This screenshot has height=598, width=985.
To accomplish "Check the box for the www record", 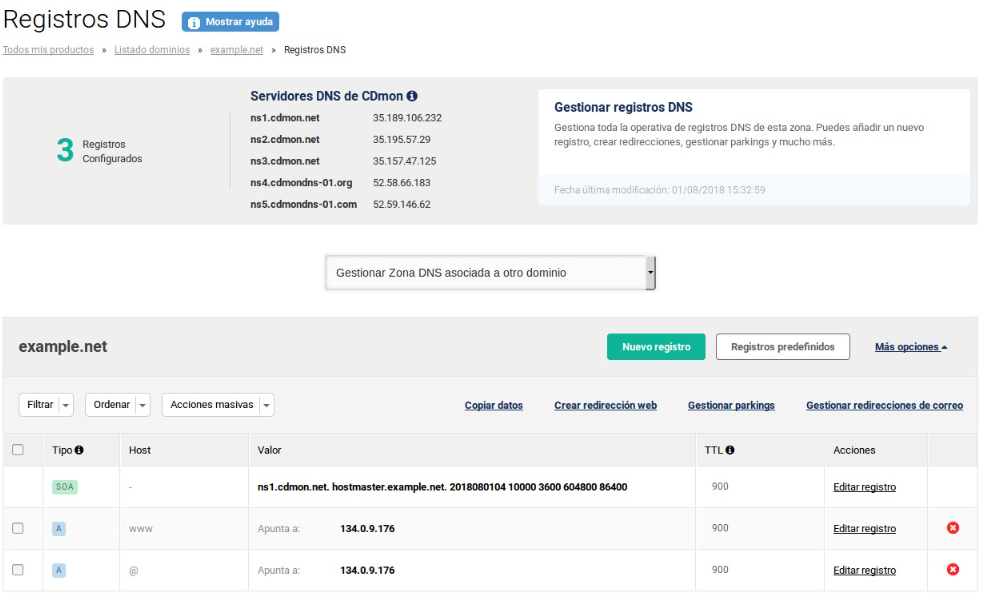I will (x=18, y=528).
